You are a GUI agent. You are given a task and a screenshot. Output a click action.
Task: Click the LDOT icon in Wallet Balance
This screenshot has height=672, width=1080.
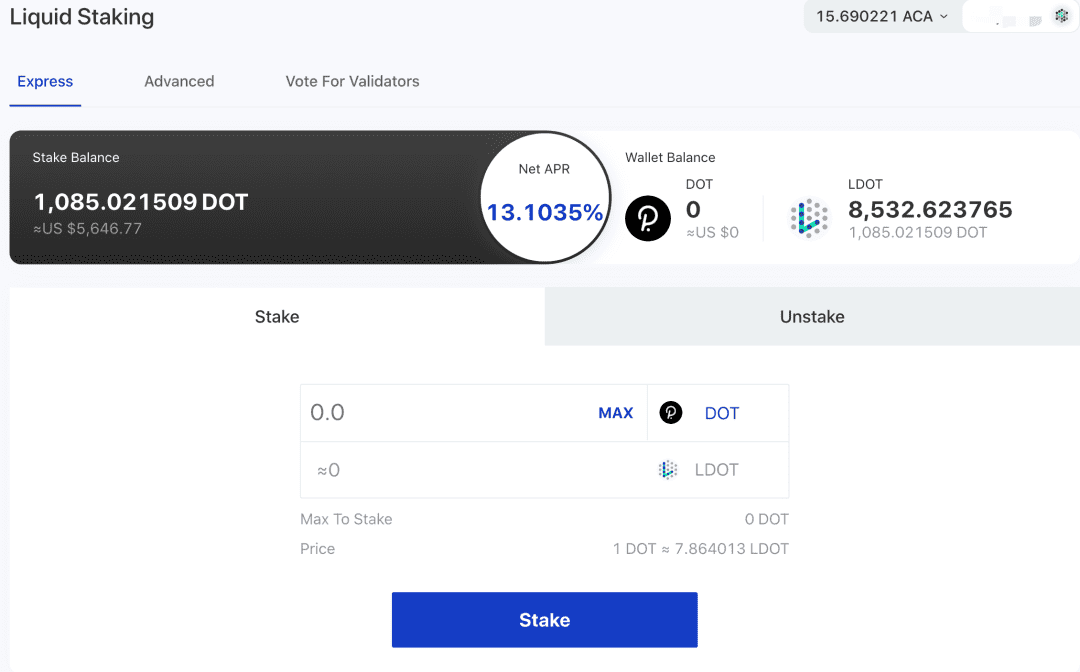(809, 218)
